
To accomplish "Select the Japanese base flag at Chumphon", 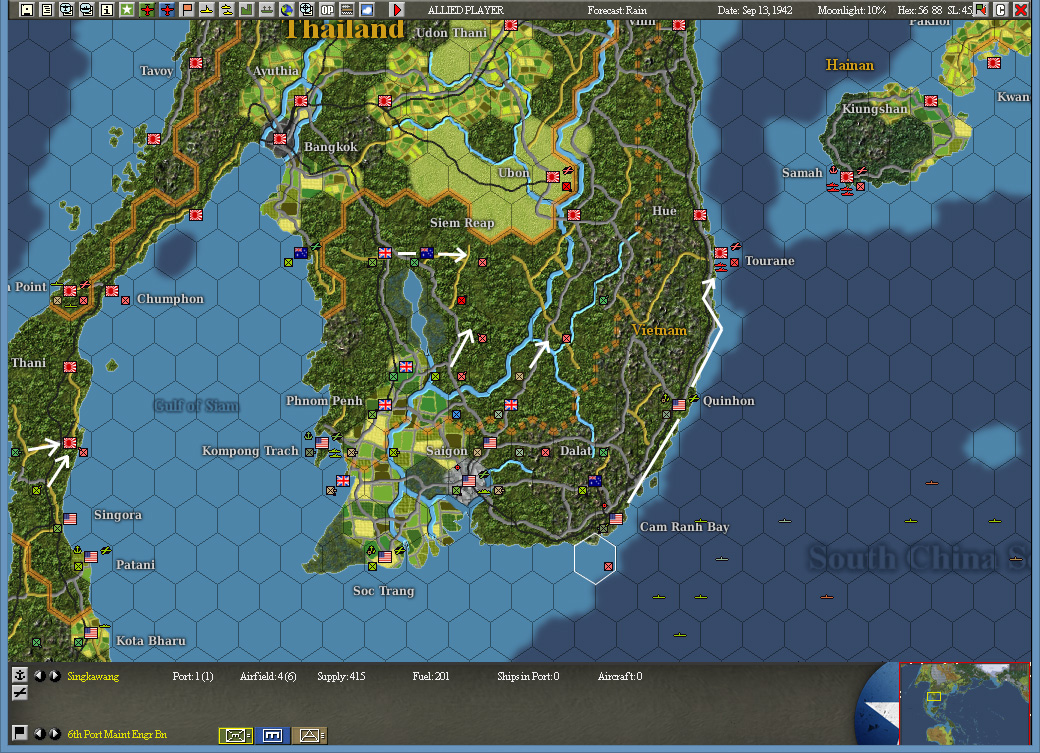I will tap(112, 291).
